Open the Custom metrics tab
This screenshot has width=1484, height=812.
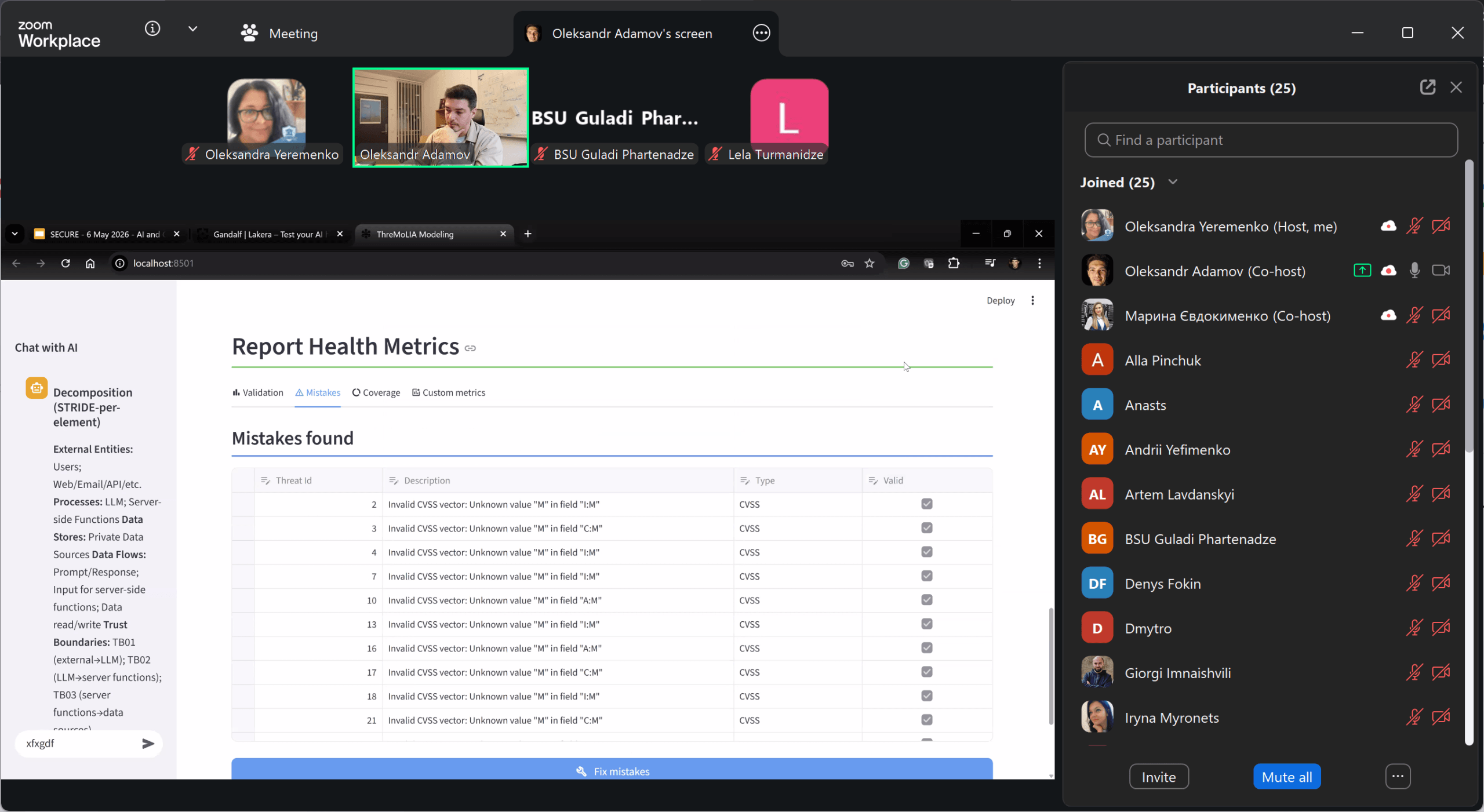[x=449, y=393]
